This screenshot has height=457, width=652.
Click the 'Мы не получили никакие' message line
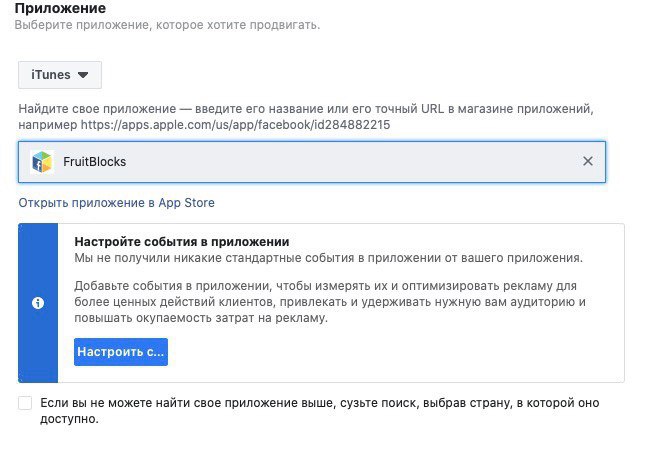coord(328,258)
